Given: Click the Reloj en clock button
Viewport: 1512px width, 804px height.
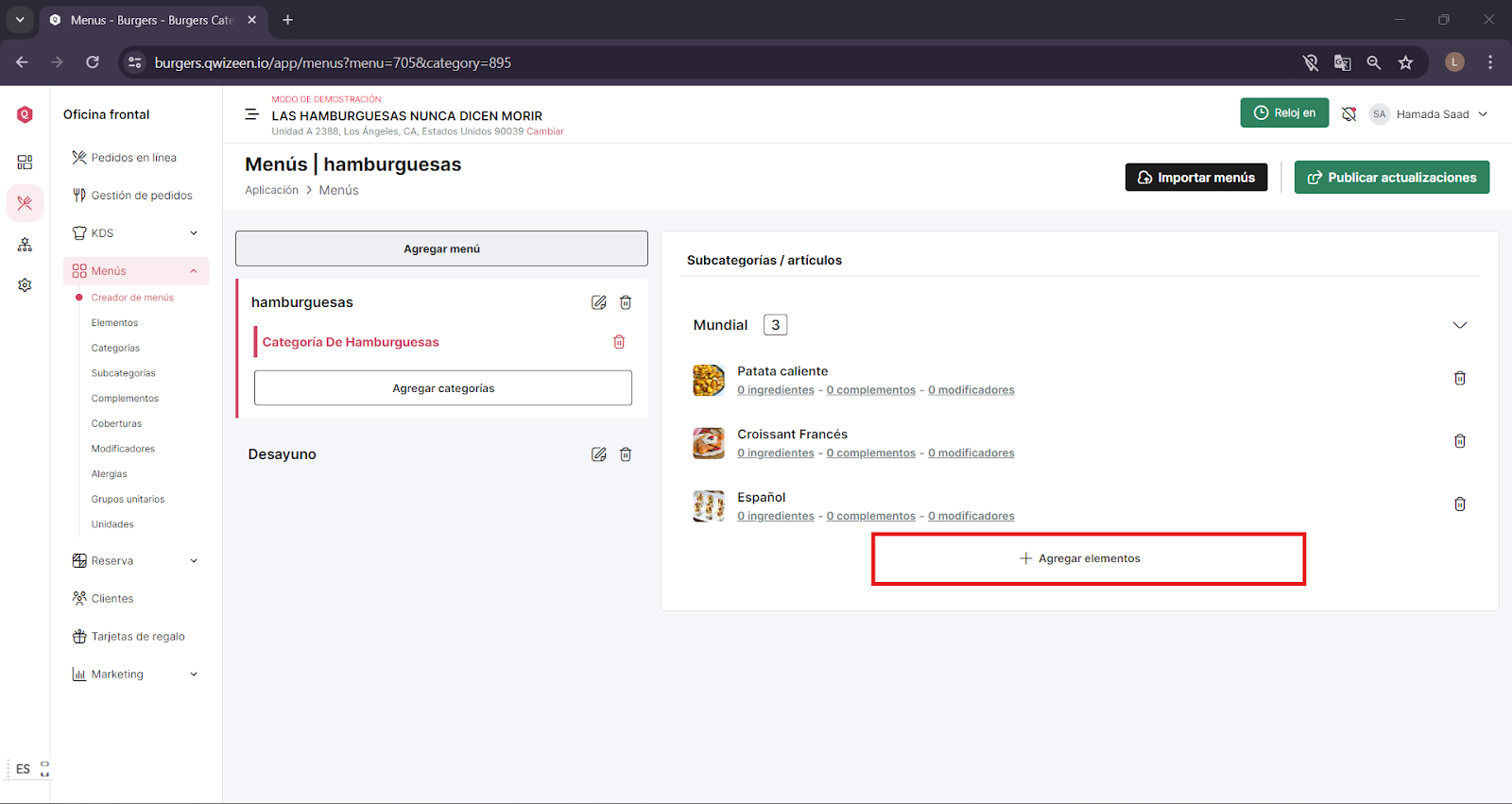Looking at the screenshot, I should click(1284, 113).
